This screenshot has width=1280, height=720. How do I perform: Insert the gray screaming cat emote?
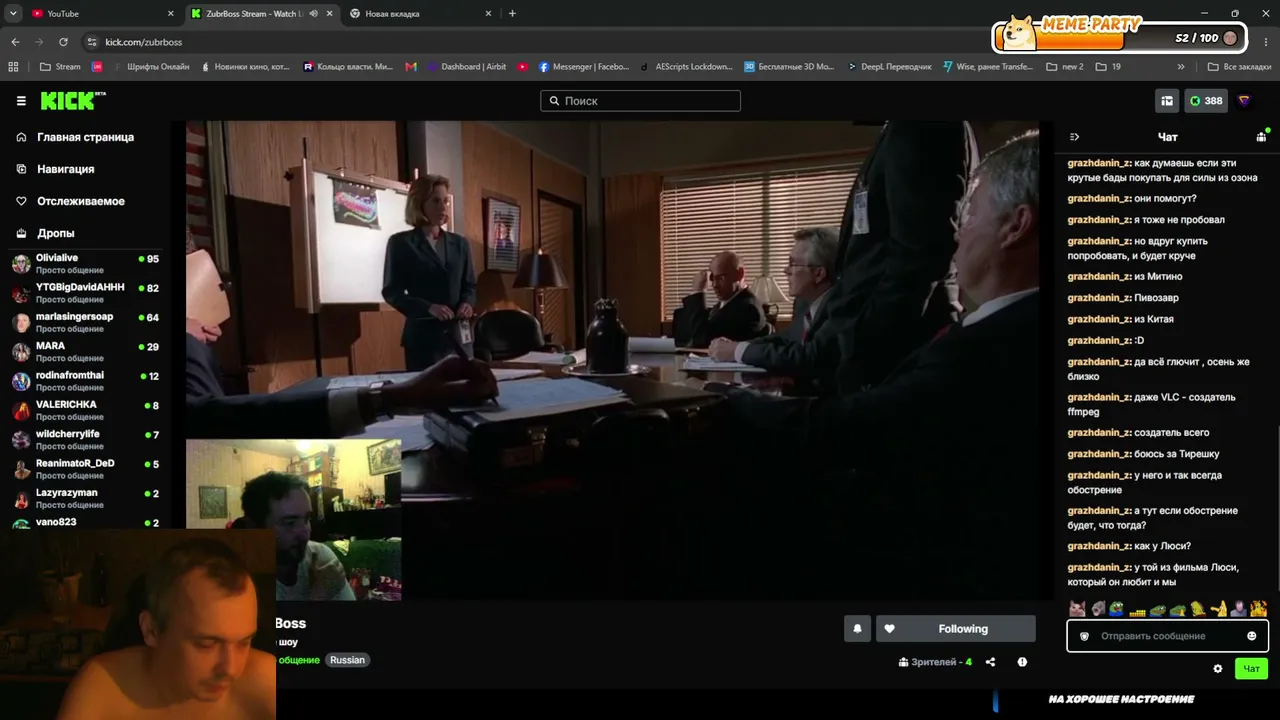click(1098, 608)
